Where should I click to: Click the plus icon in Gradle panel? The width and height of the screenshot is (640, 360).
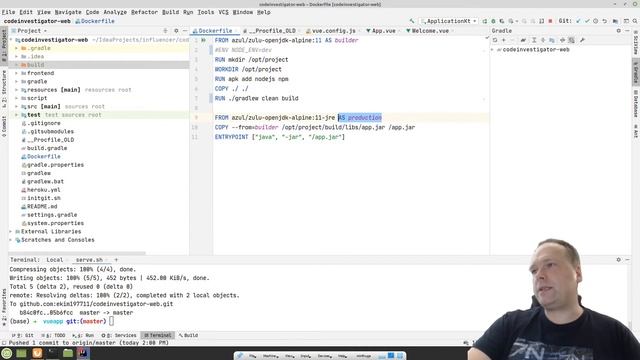pyautogui.click(x=504, y=40)
